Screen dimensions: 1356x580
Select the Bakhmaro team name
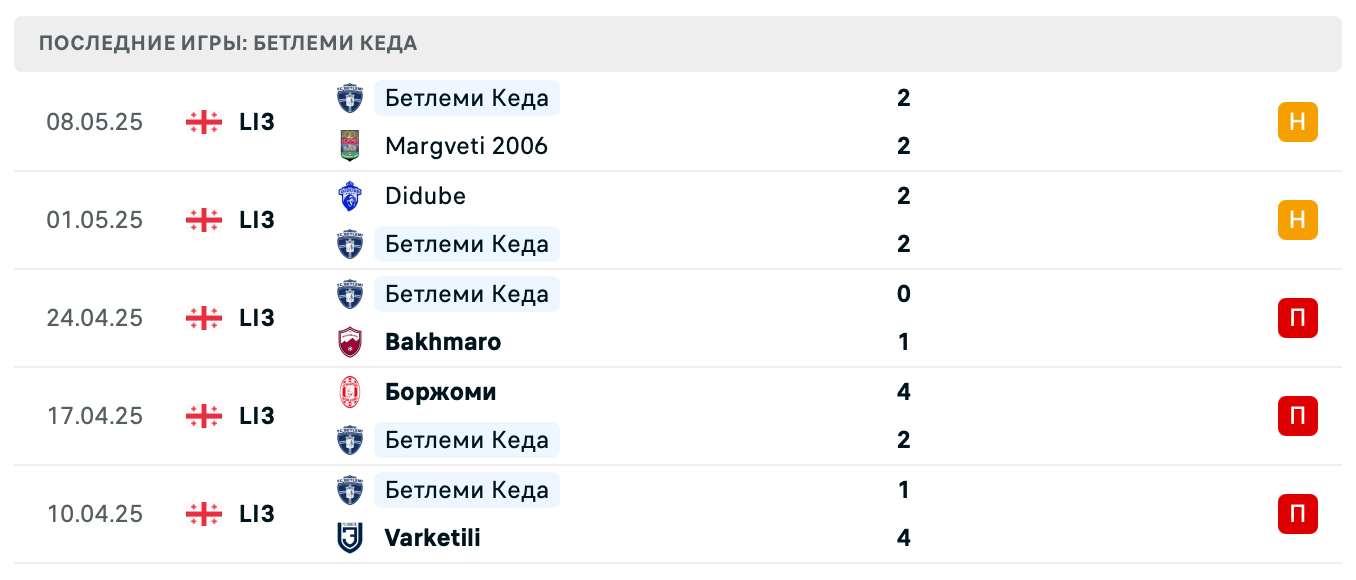(x=443, y=342)
